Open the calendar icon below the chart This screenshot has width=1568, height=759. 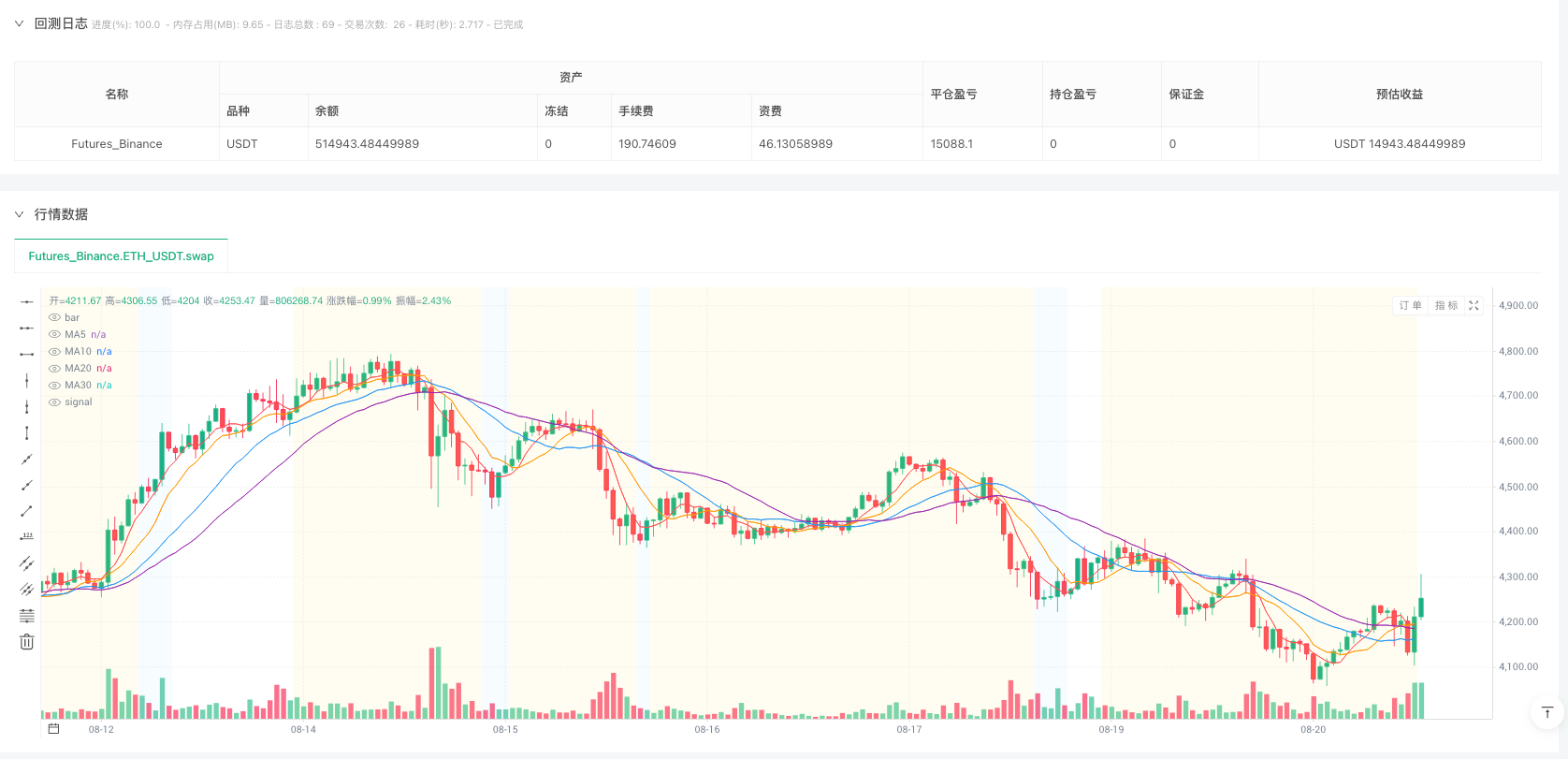(53, 726)
